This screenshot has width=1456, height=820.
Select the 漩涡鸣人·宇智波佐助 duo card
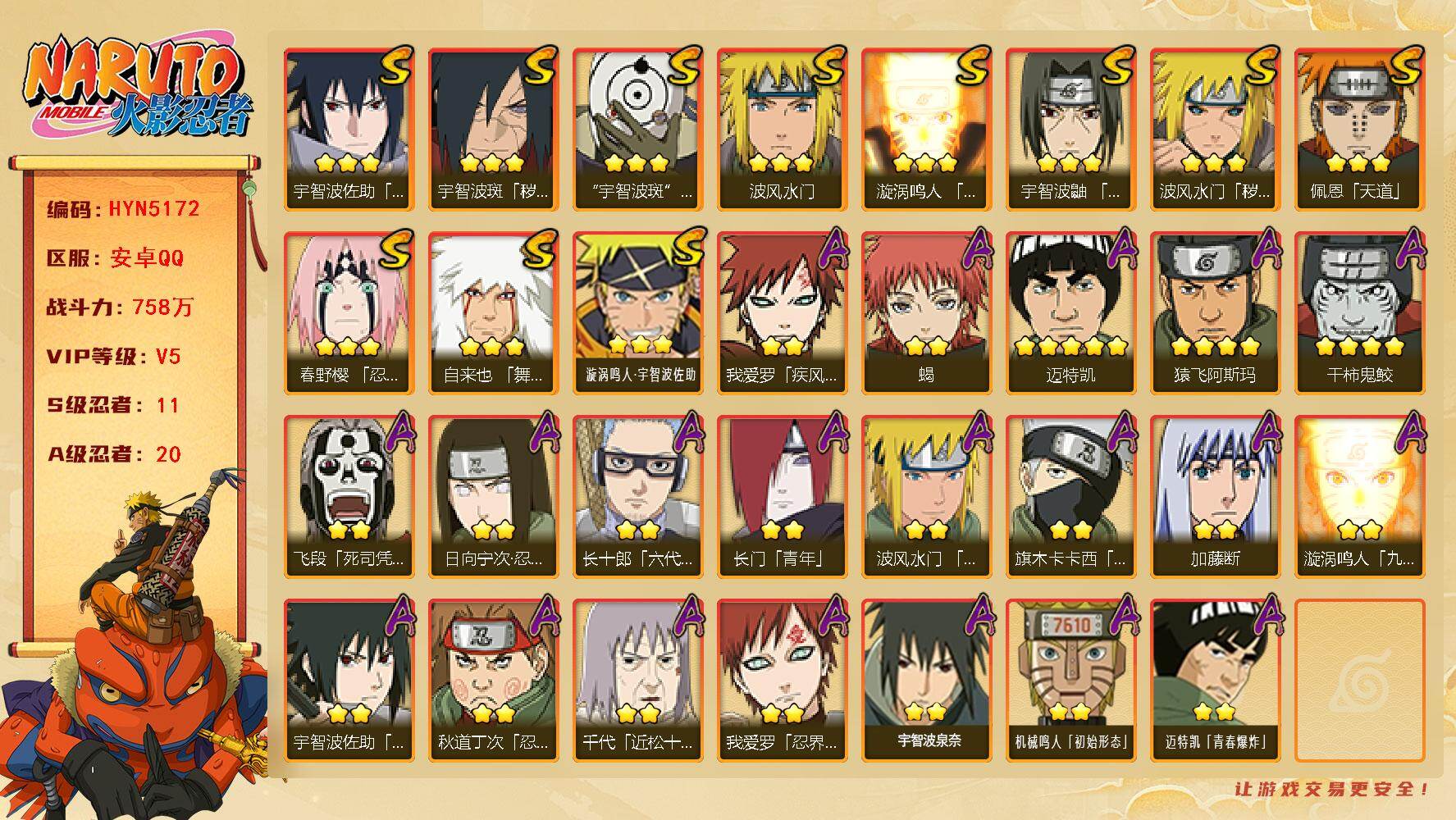tap(637, 313)
